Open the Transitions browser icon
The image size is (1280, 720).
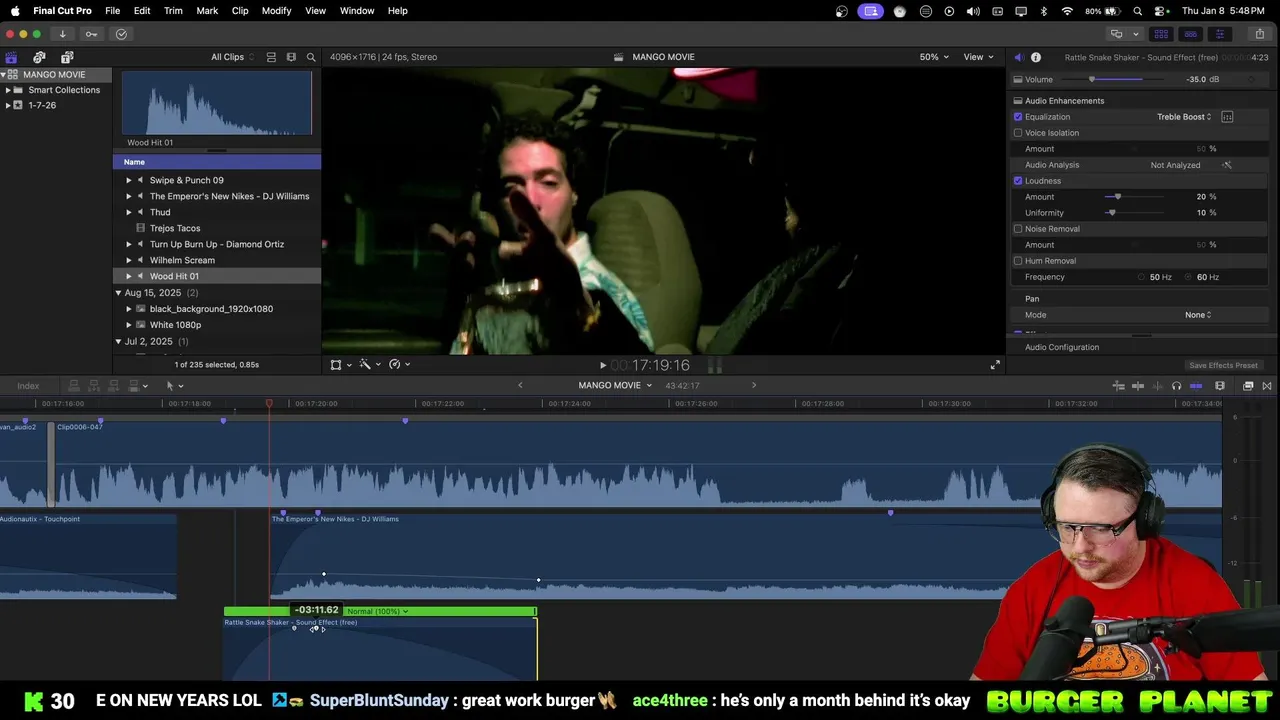point(1267,386)
